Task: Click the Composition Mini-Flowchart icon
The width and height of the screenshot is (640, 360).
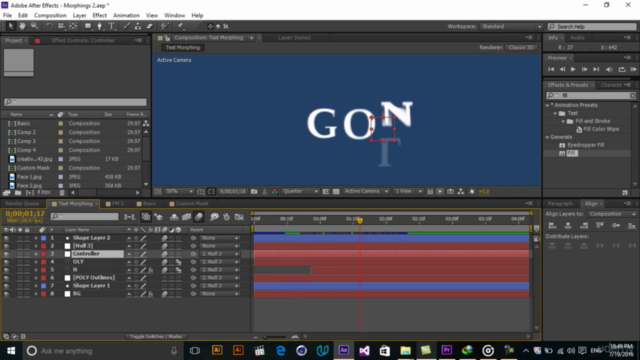Action: click(x=130, y=217)
